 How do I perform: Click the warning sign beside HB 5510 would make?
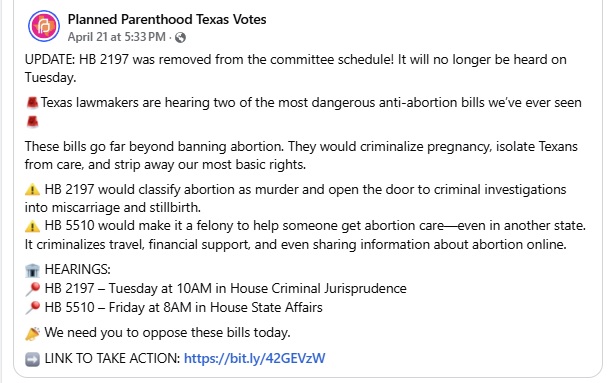pos(32,226)
